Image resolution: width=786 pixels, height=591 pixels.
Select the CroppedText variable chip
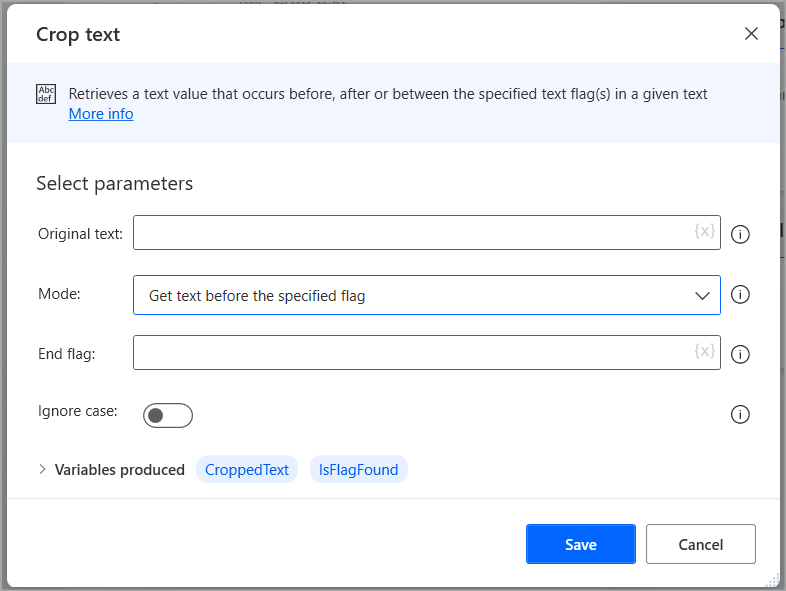coord(246,469)
